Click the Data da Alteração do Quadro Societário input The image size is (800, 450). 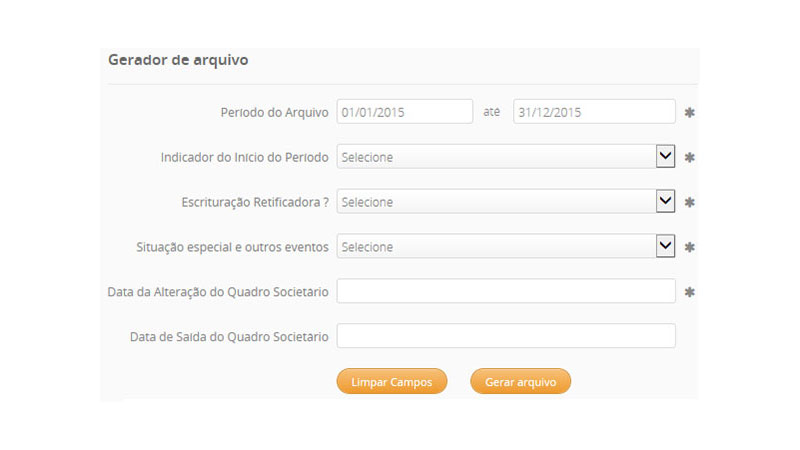pos(506,291)
